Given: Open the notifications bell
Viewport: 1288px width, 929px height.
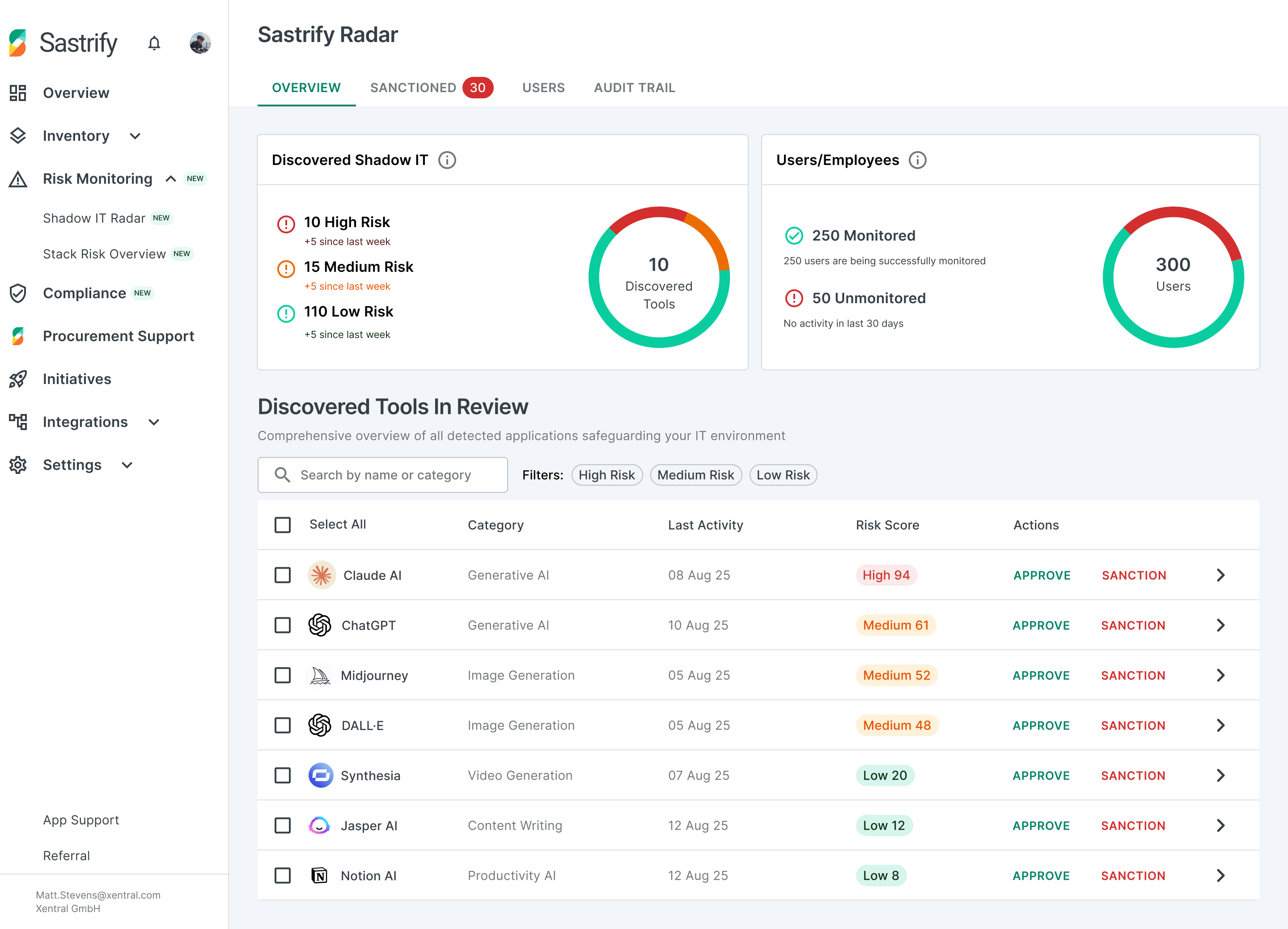Looking at the screenshot, I should (154, 43).
